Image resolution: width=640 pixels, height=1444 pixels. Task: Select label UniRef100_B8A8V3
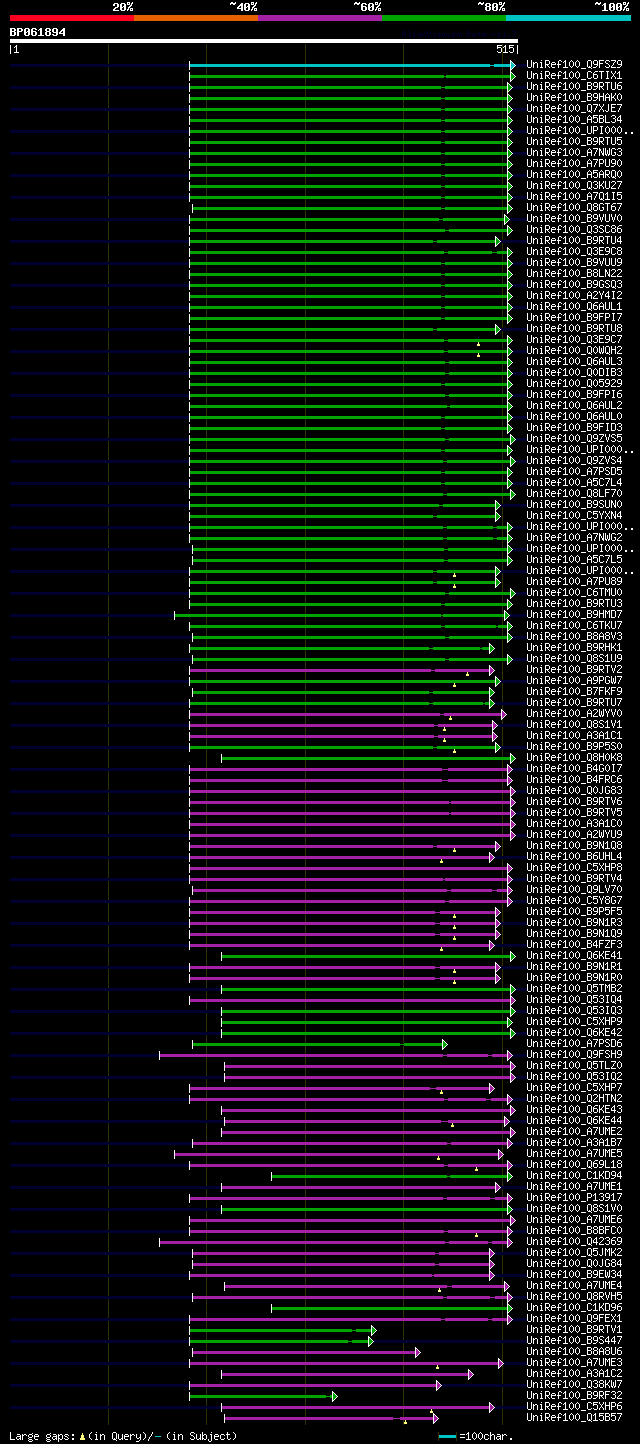pyautogui.click(x=574, y=637)
